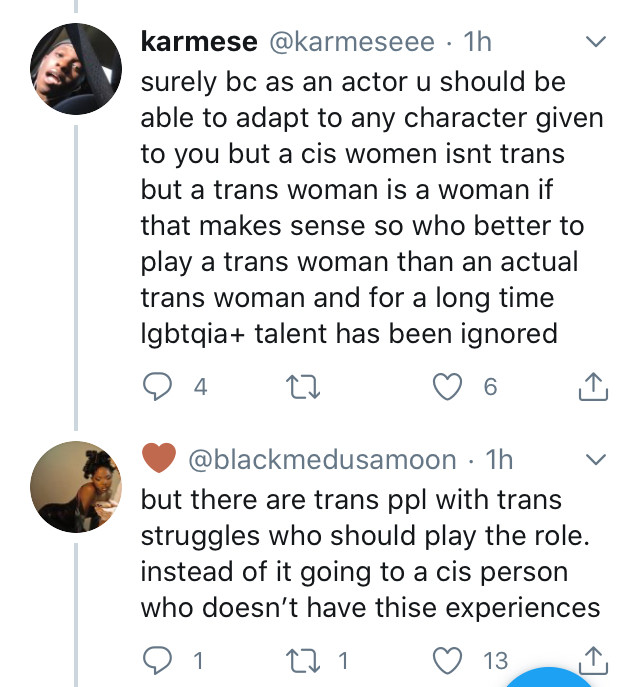
Task: Click the heart emoji display name
Action: pyautogui.click(x=159, y=460)
